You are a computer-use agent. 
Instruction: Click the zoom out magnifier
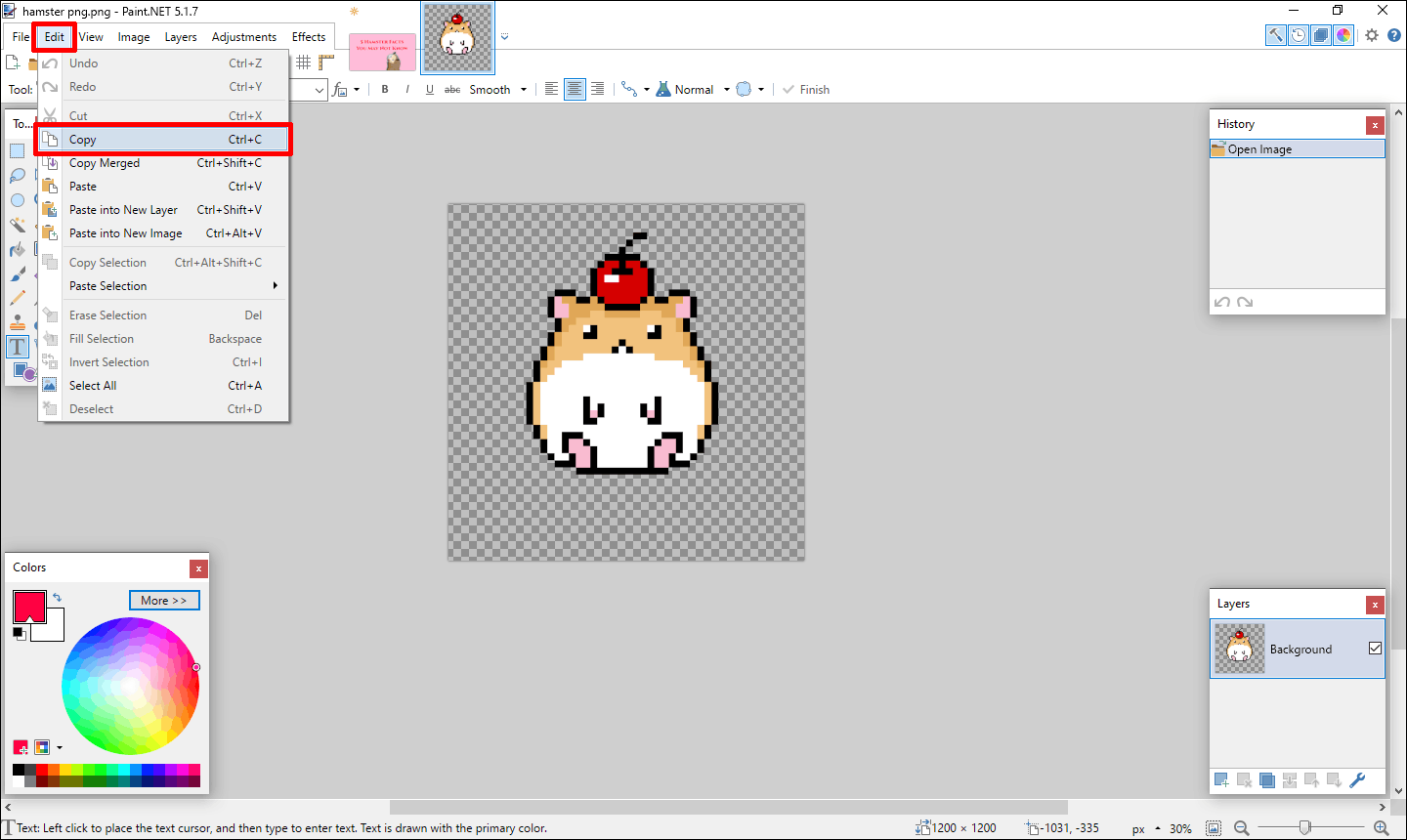[x=1241, y=828]
